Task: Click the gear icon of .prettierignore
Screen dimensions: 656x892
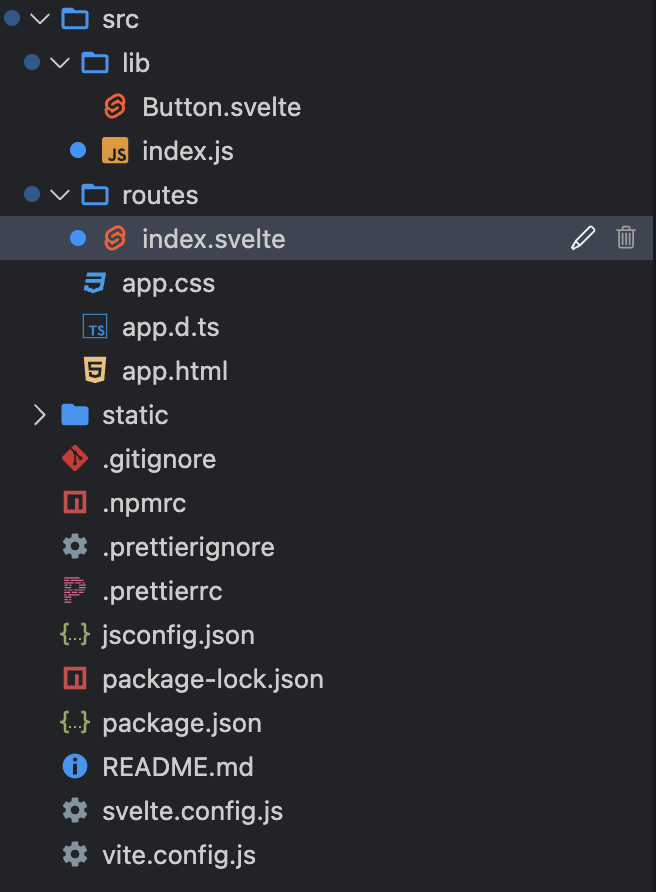Action: (x=75, y=547)
